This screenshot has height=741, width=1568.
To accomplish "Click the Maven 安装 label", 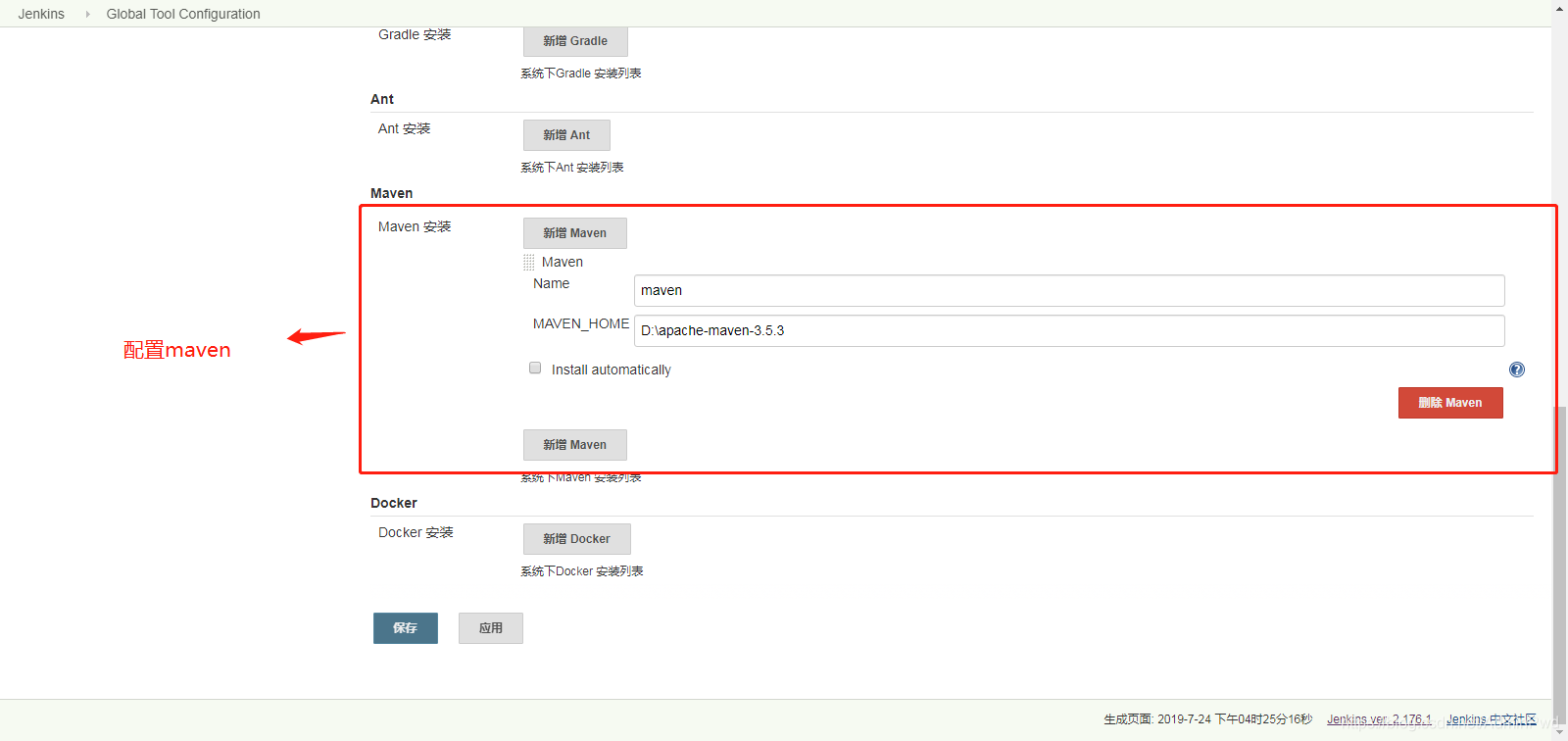I will coord(415,226).
